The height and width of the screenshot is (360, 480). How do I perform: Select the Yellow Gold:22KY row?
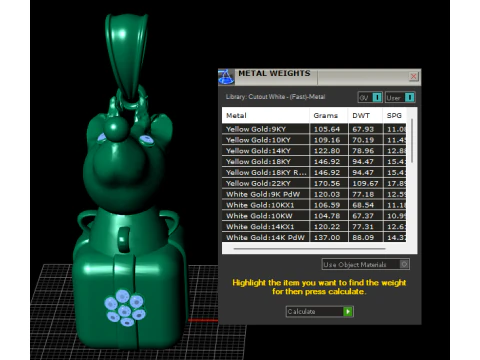314,183
